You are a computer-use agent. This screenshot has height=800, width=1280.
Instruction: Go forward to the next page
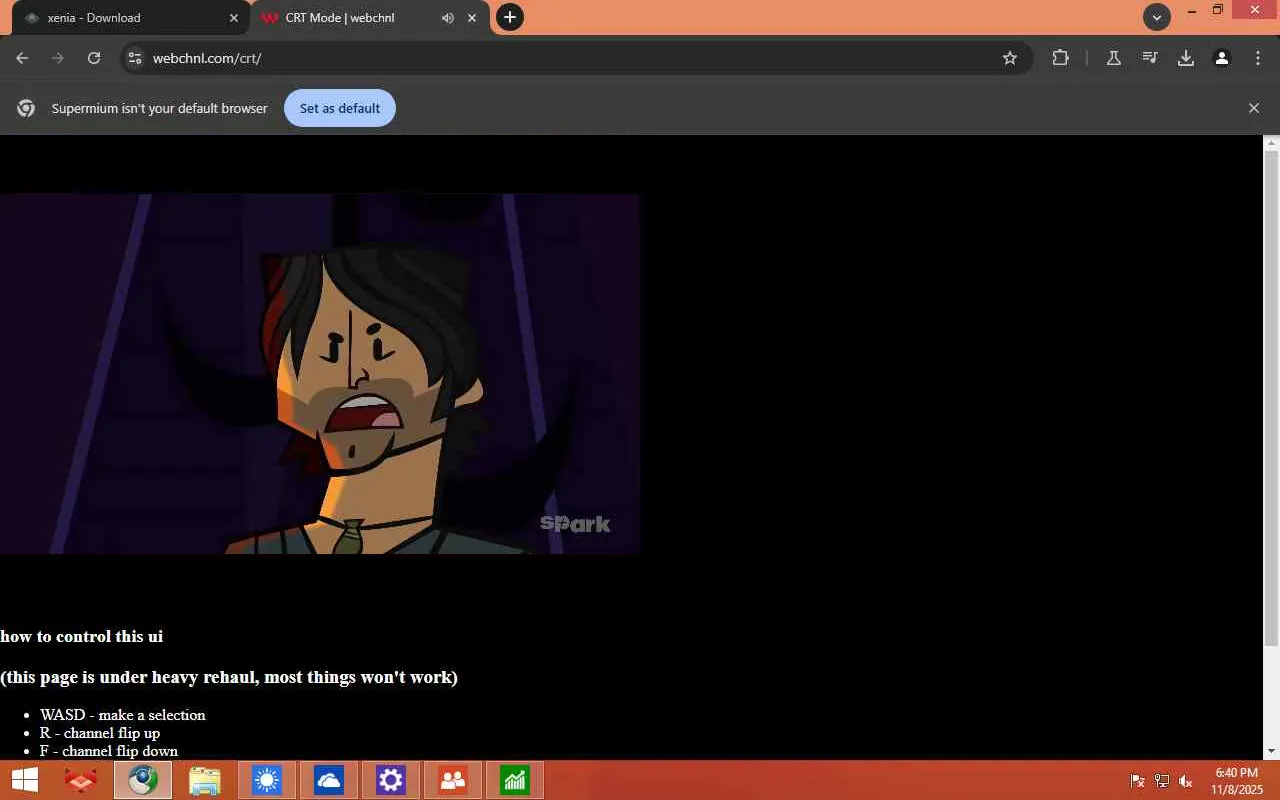point(58,58)
